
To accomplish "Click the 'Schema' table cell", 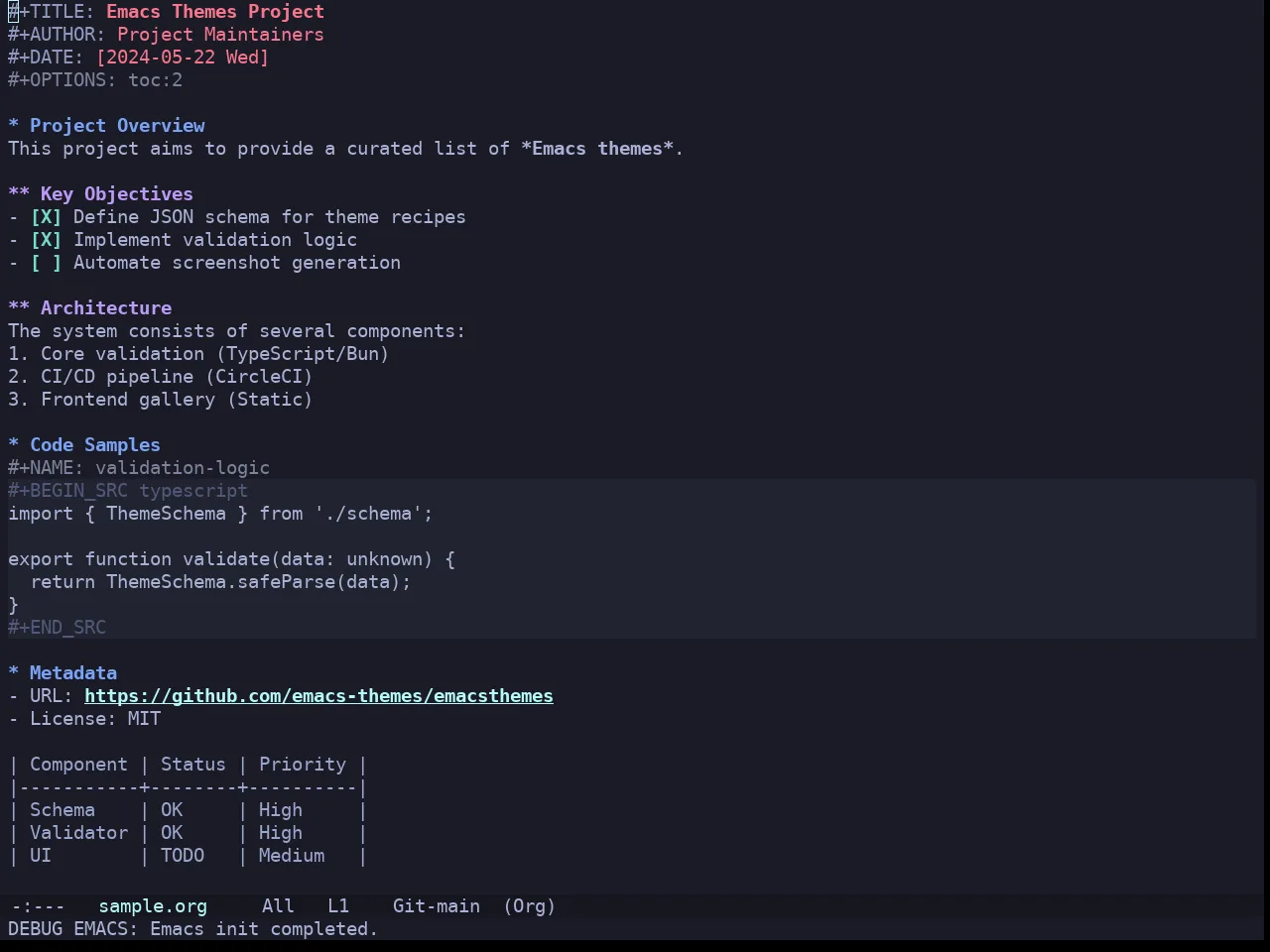I will tap(63, 810).
